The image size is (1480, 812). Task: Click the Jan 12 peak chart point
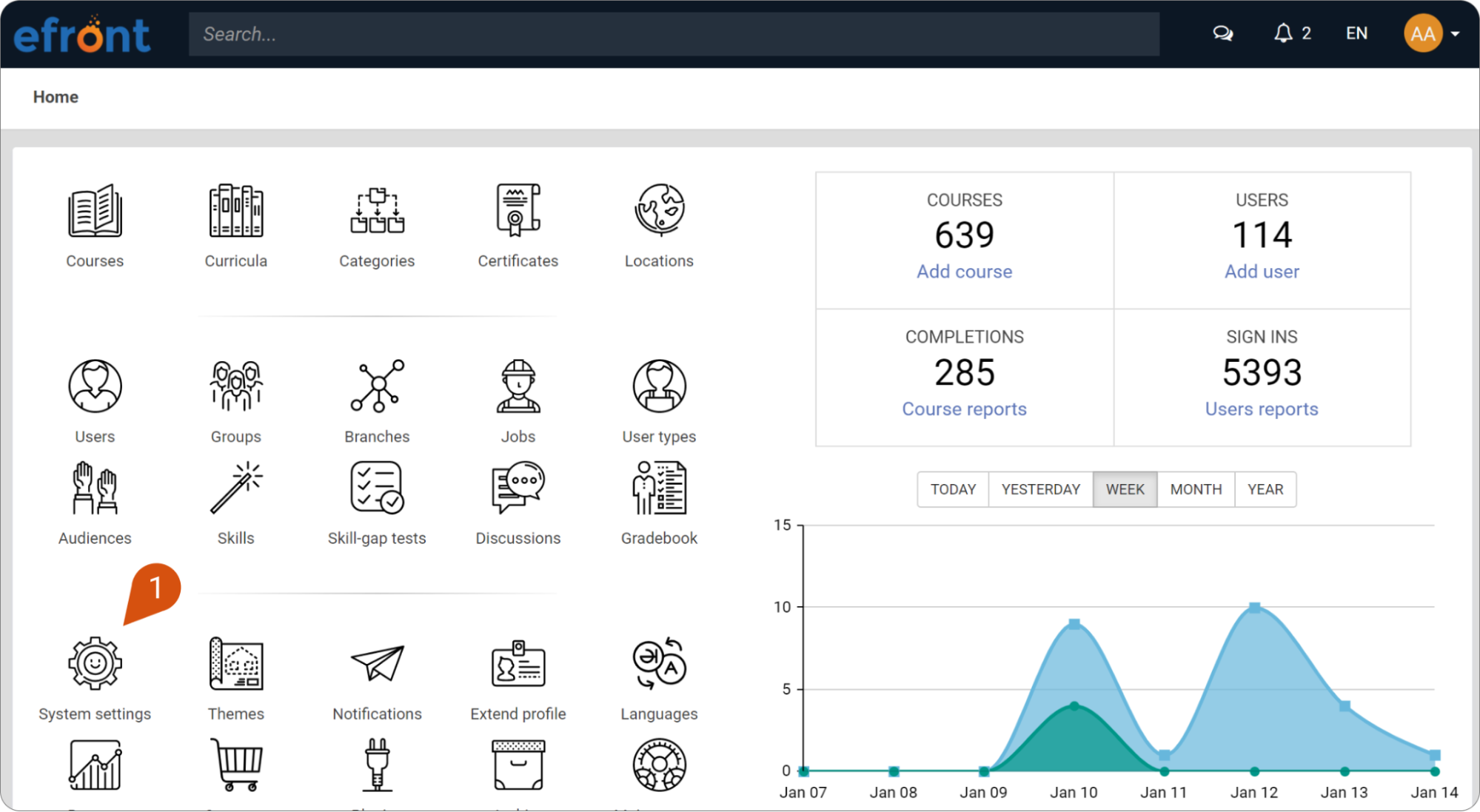point(1254,608)
